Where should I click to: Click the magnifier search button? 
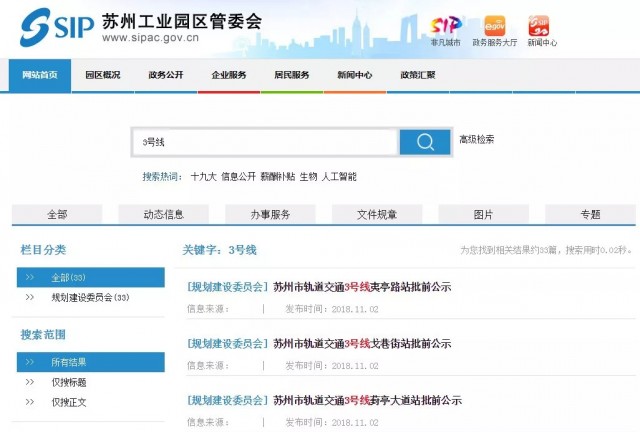click(425, 142)
